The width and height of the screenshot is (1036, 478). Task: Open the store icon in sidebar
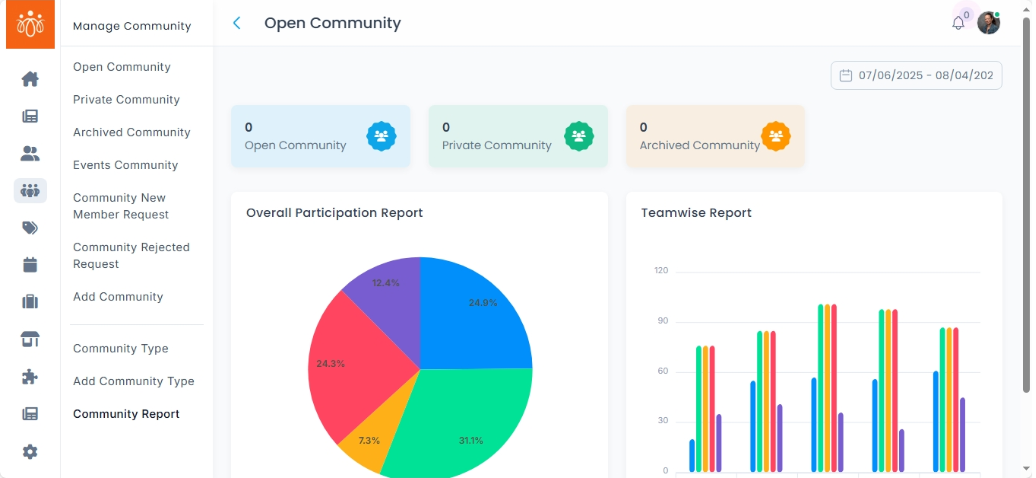tap(30, 340)
